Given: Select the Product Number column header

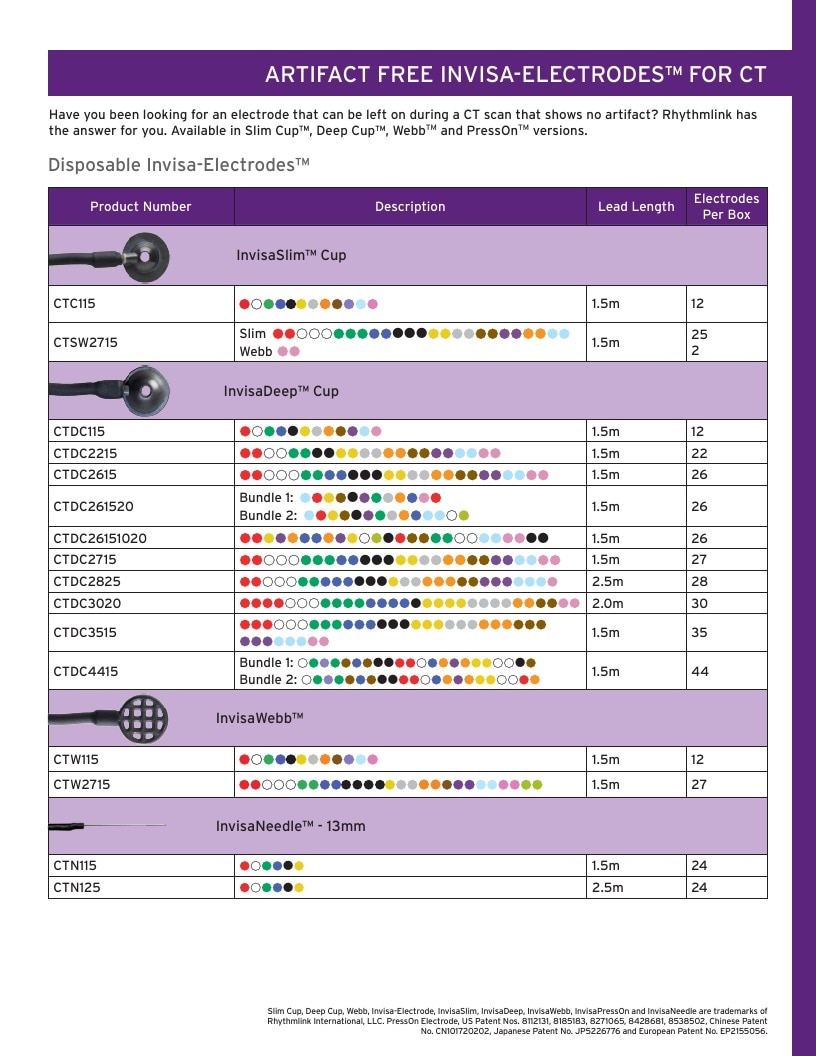Looking at the screenshot, I should (x=141, y=207).
